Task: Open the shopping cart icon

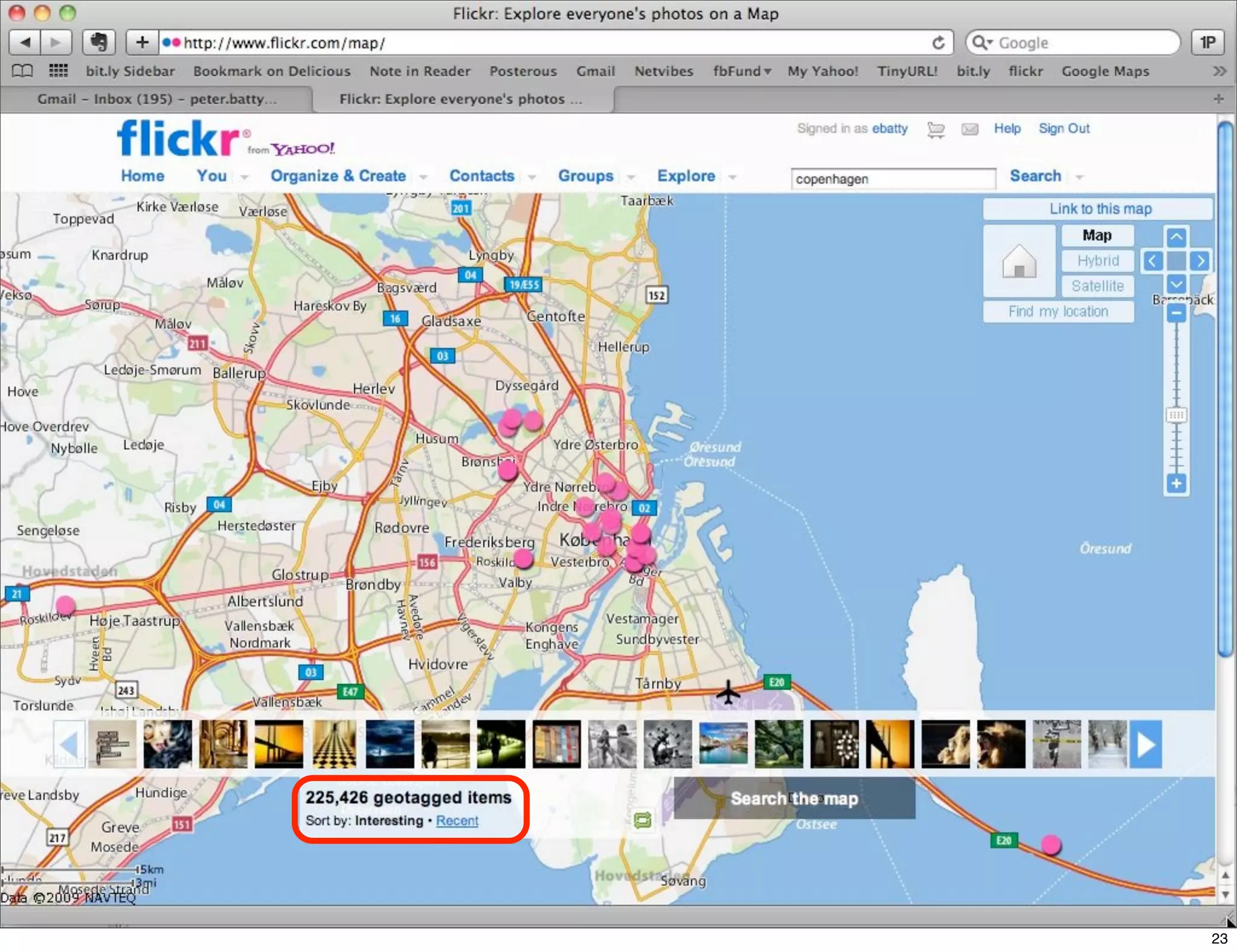Action: pos(936,129)
